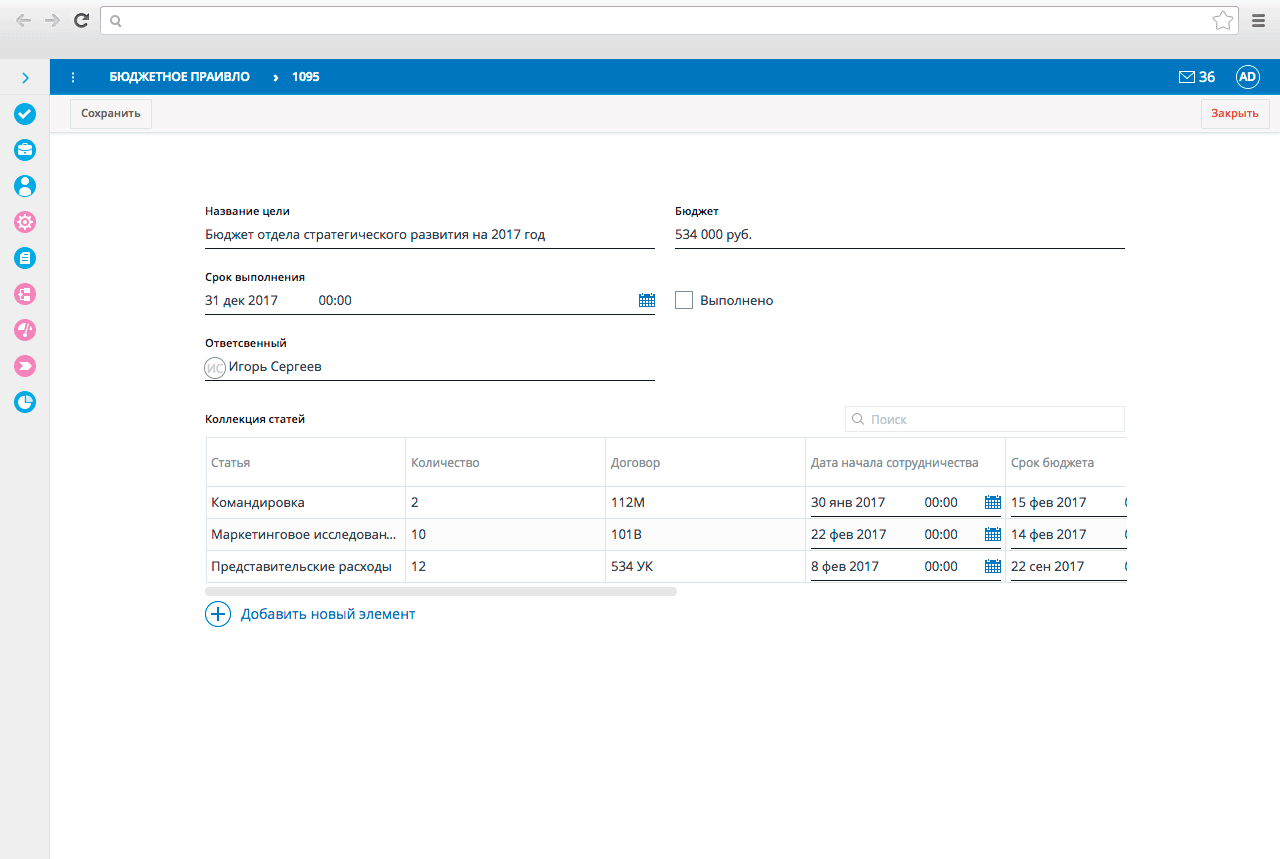Viewport: 1280px width, 859px height.
Task: Click the Закрыть button
Action: point(1235,114)
